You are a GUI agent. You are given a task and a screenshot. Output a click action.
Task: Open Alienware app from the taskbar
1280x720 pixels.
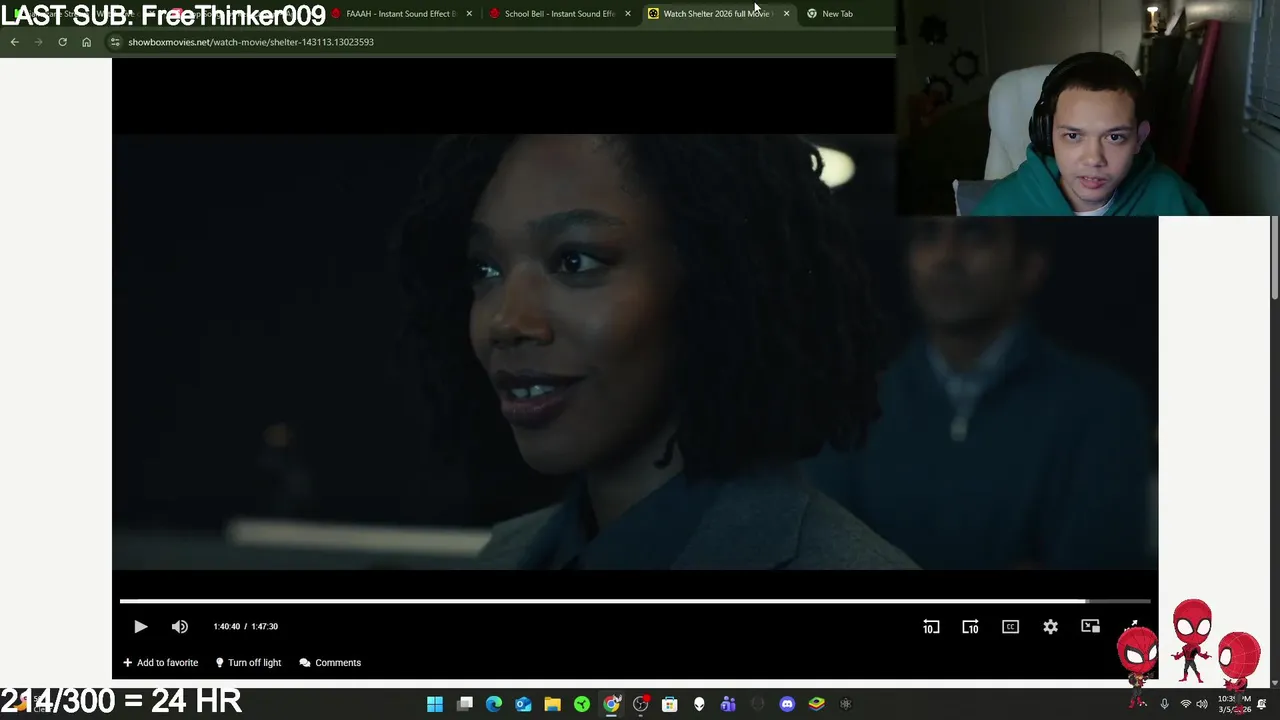[x=699, y=704]
